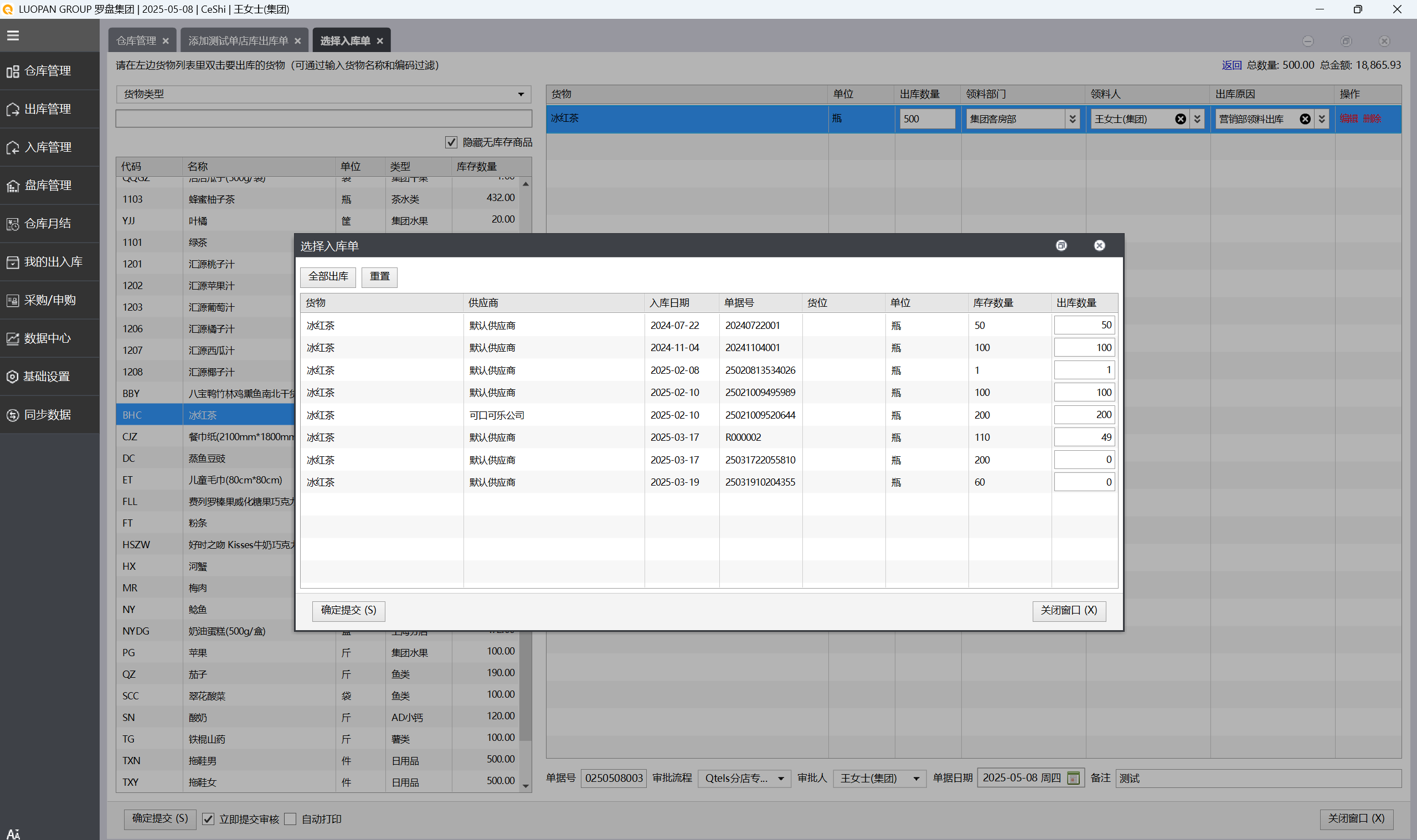
Task: Close the 添加测试单店库出库单 tab
Action: tap(298, 41)
